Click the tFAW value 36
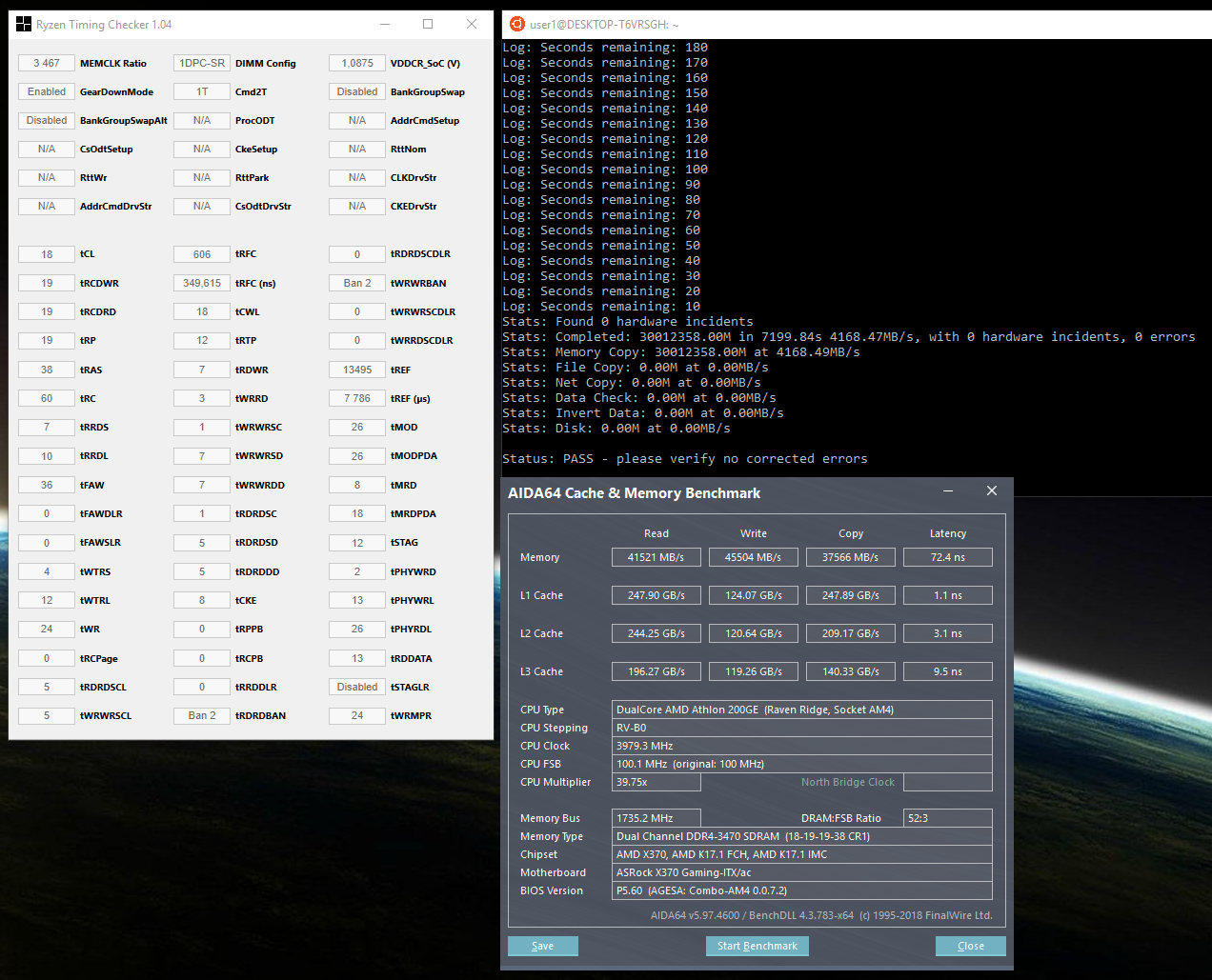The width and height of the screenshot is (1212, 980). pos(47,485)
